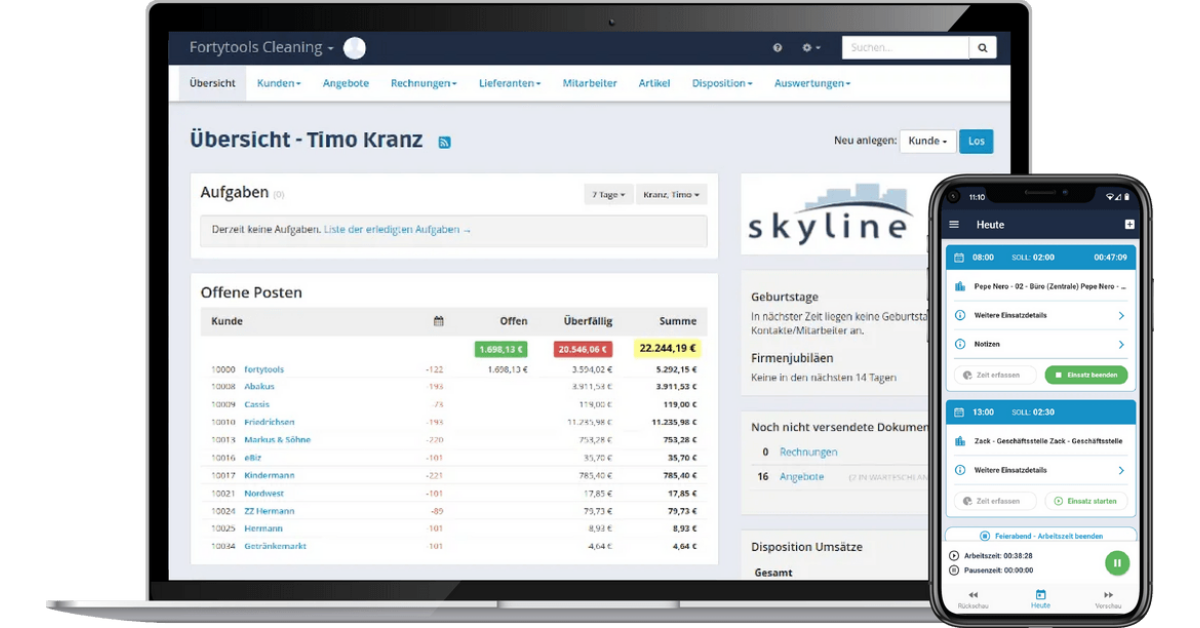The image size is (1200, 628).
Task: Click the RSS feed icon beside Timo Kranz
Action: (x=444, y=142)
